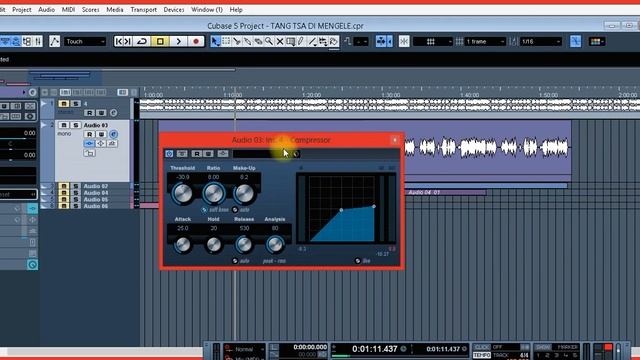The width and height of the screenshot is (640, 360).
Task: Select the Glue tool
Action: [x=247, y=41]
